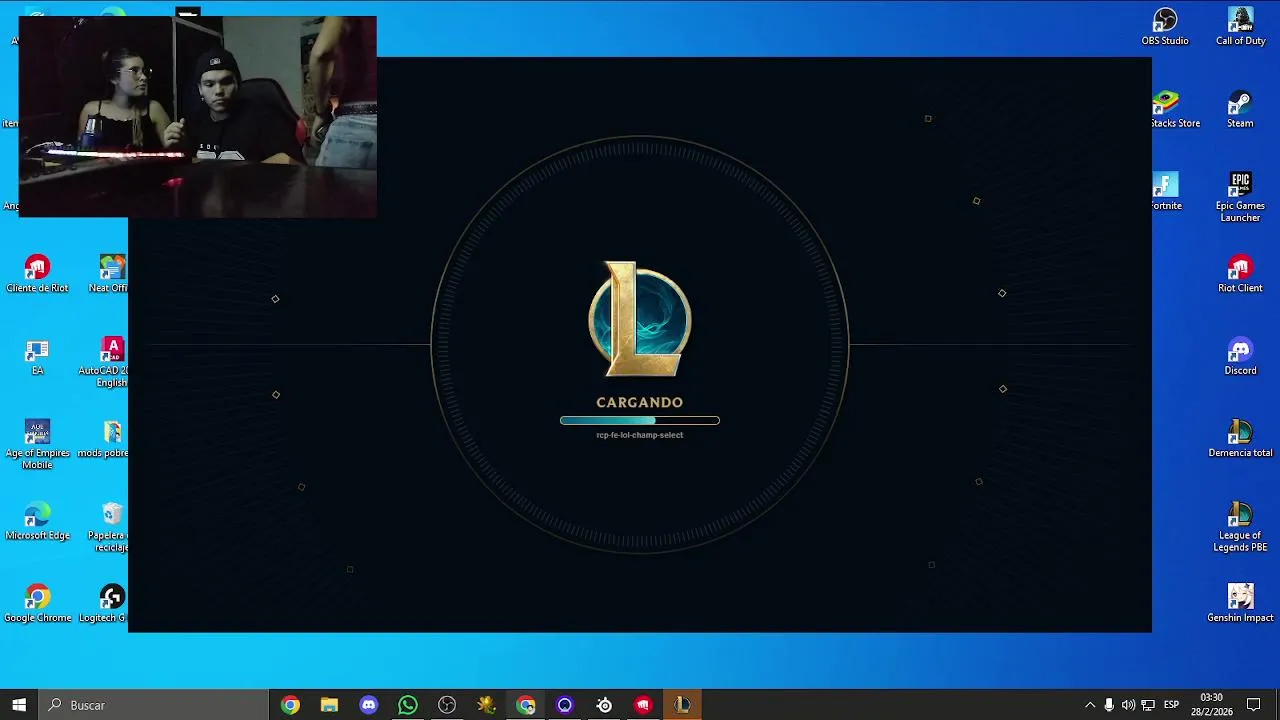Open the notification center icon
This screenshot has height=720, width=1280.
pos(1254,705)
